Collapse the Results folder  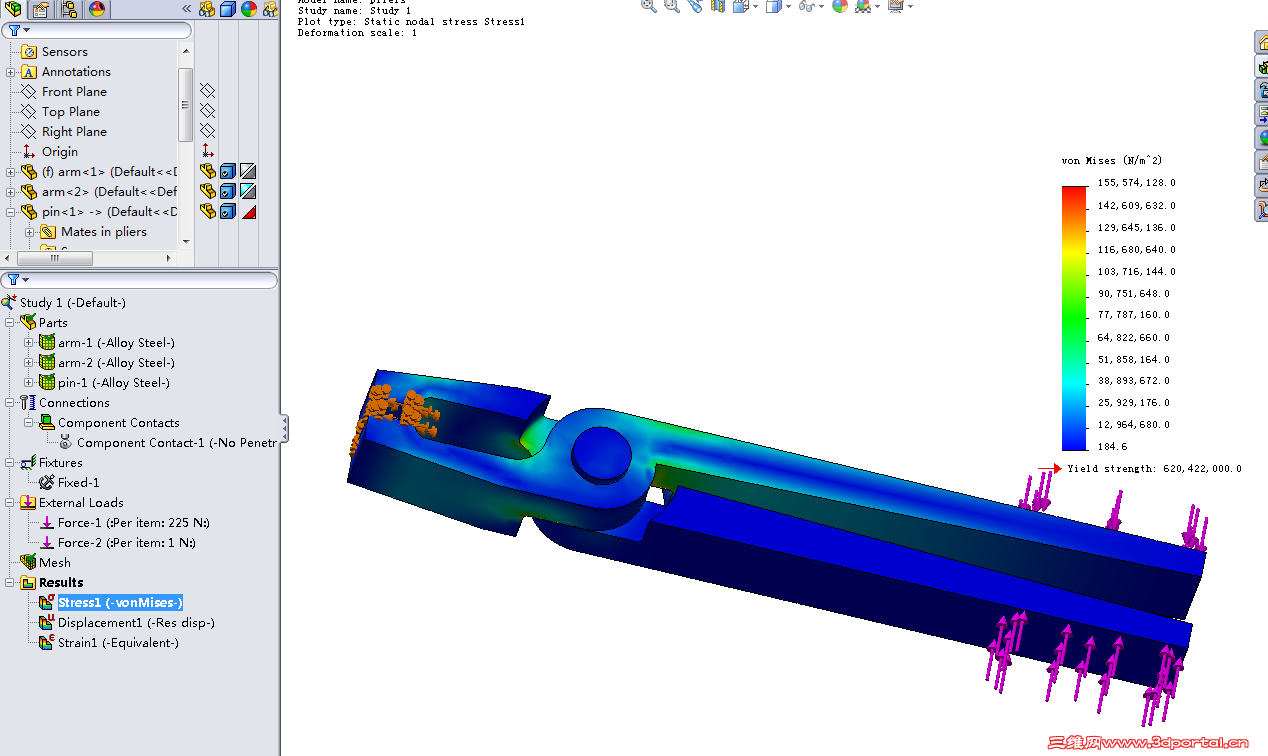tap(10, 583)
